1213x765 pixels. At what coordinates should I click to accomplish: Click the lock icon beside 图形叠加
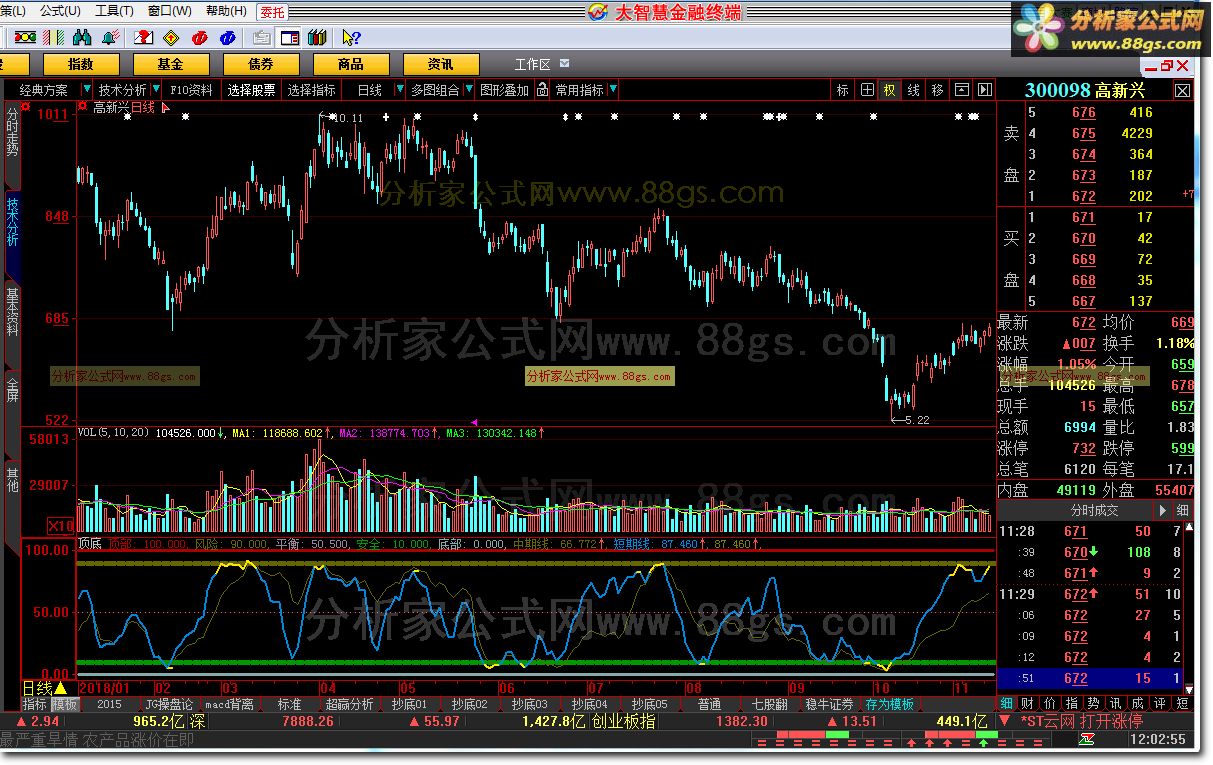pyautogui.click(x=542, y=90)
